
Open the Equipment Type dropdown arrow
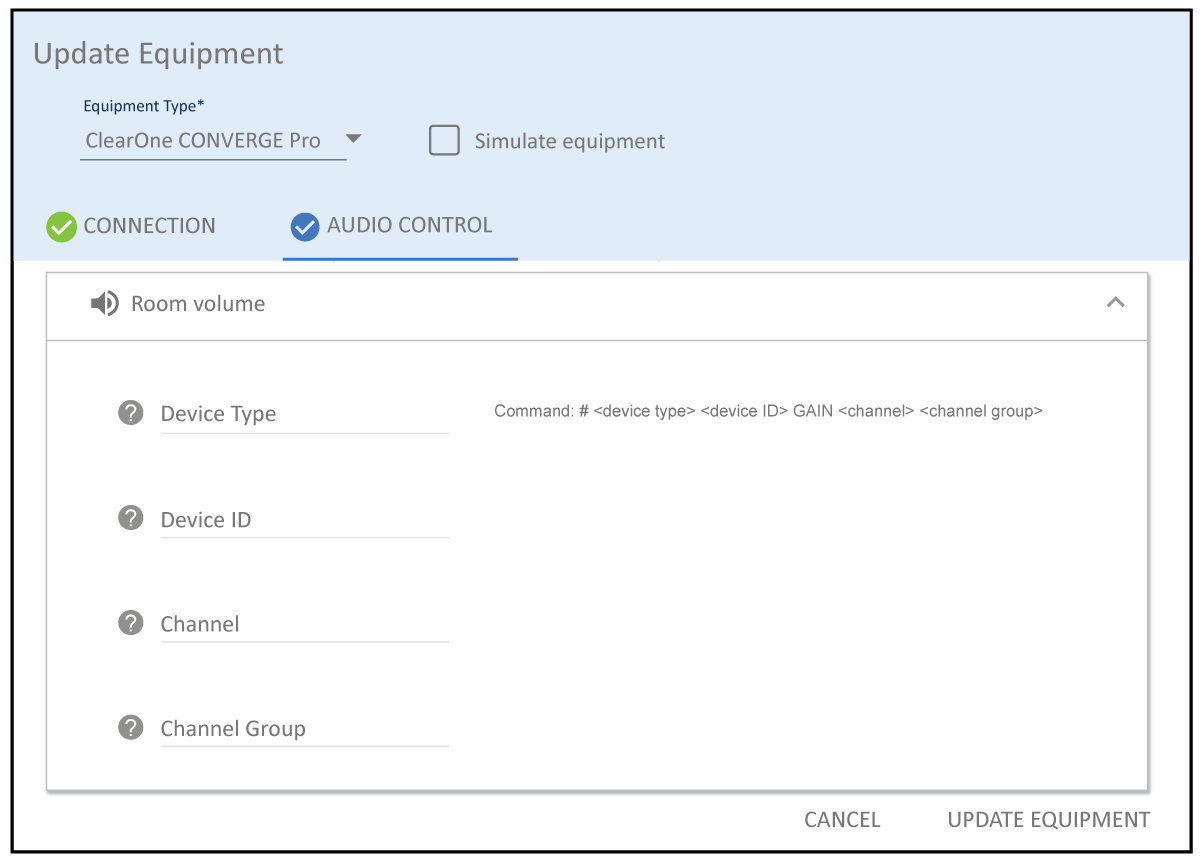point(353,139)
